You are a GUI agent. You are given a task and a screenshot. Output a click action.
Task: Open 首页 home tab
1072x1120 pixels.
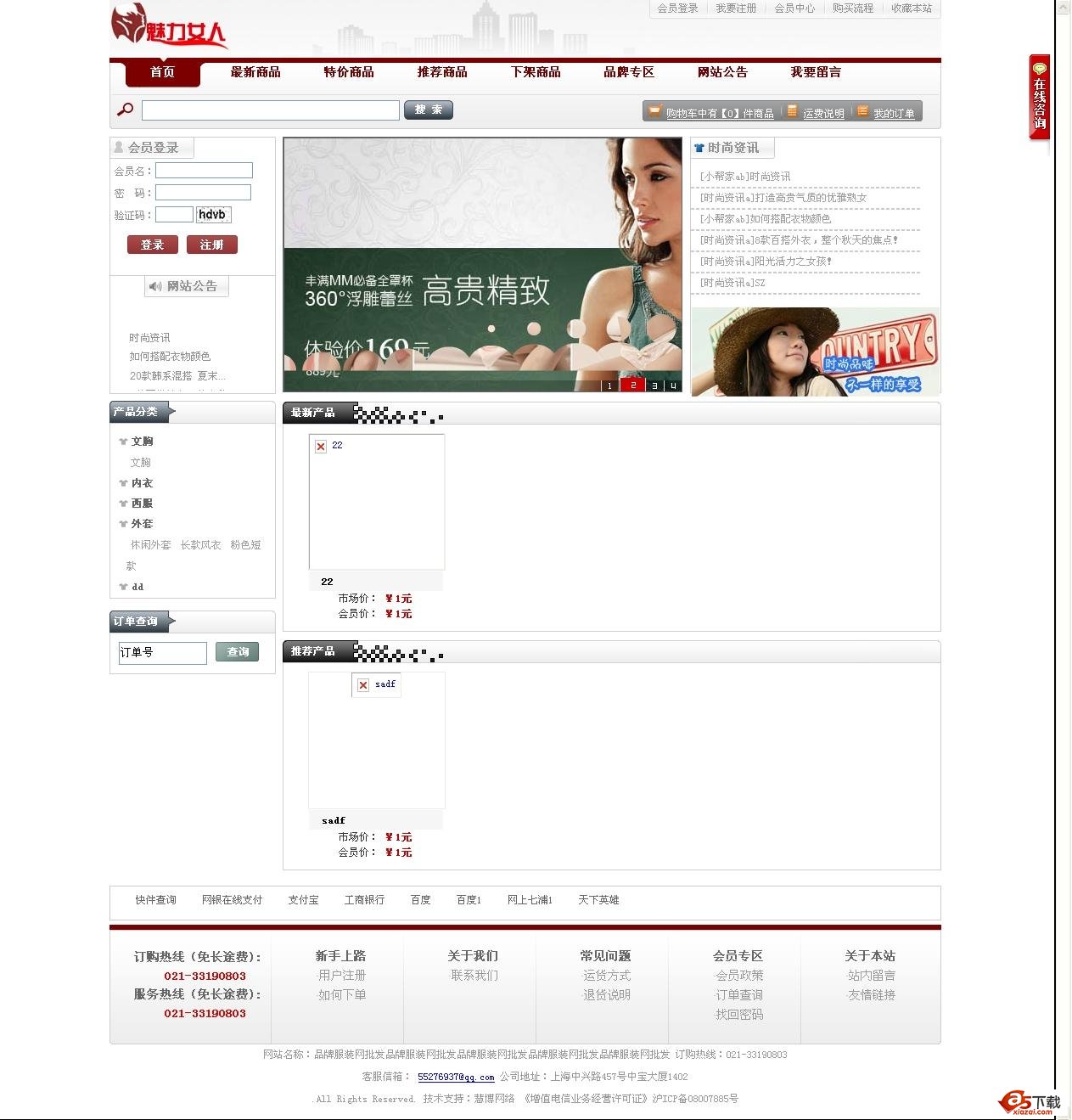tap(162, 72)
